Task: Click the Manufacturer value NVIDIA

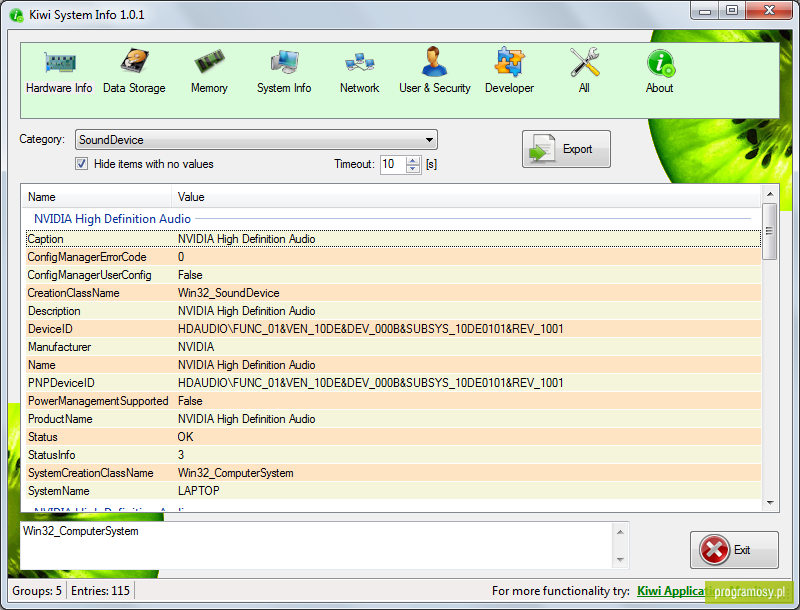Action: coord(196,347)
